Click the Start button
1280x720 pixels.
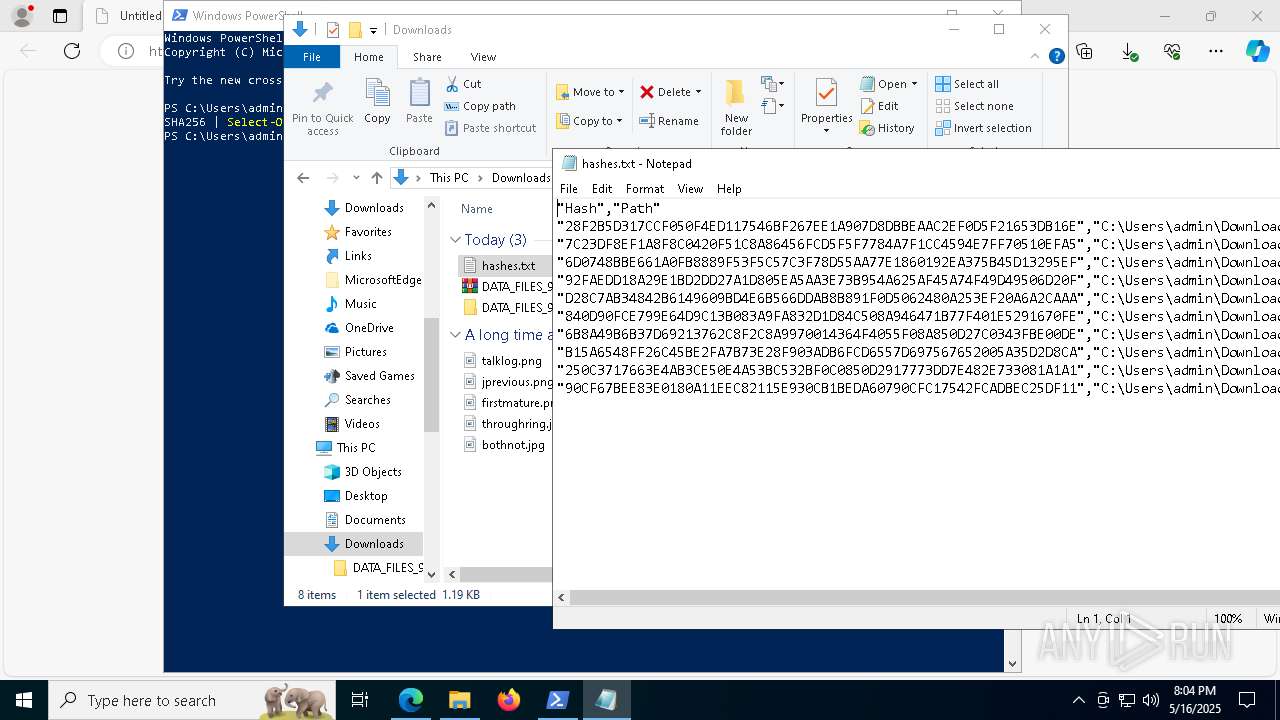click(x=24, y=700)
